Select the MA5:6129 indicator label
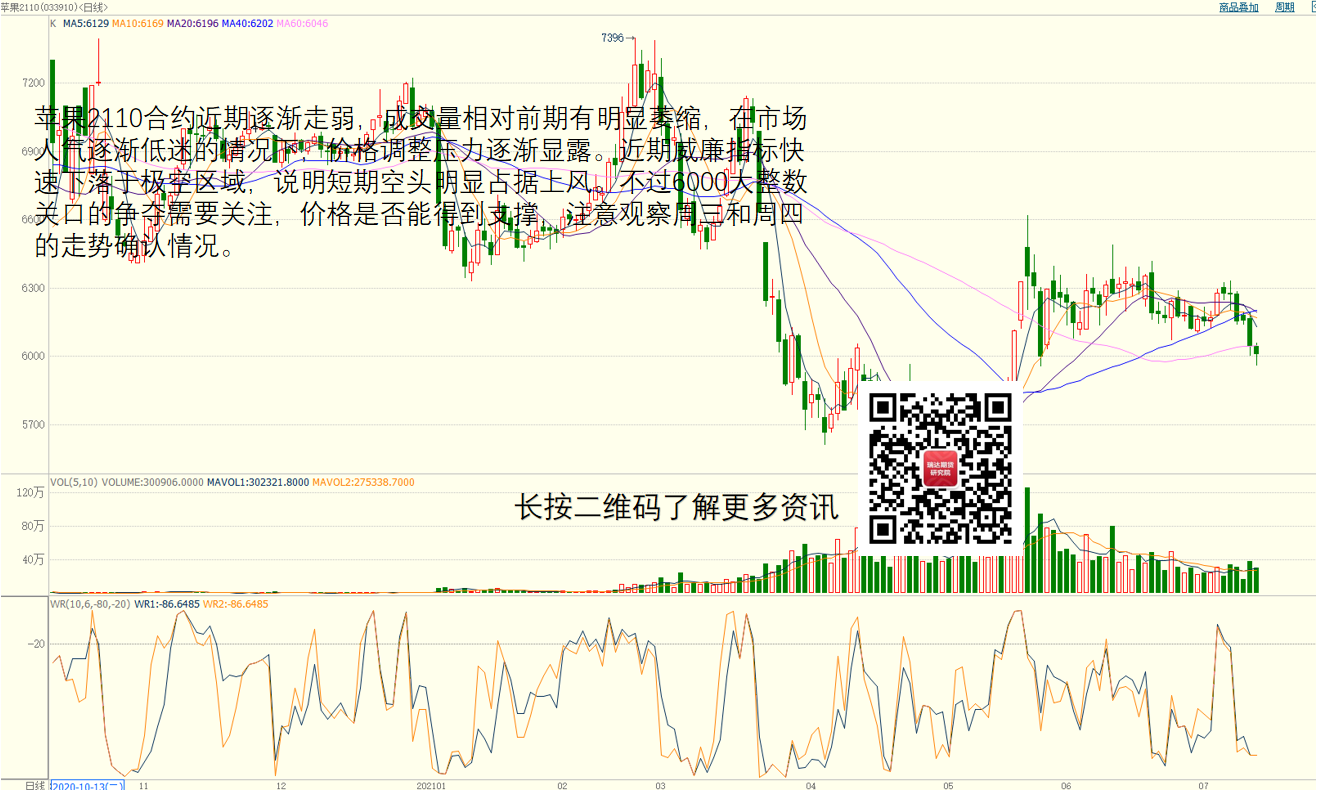This screenshot has height=793, width=1331. pyautogui.click(x=85, y=23)
